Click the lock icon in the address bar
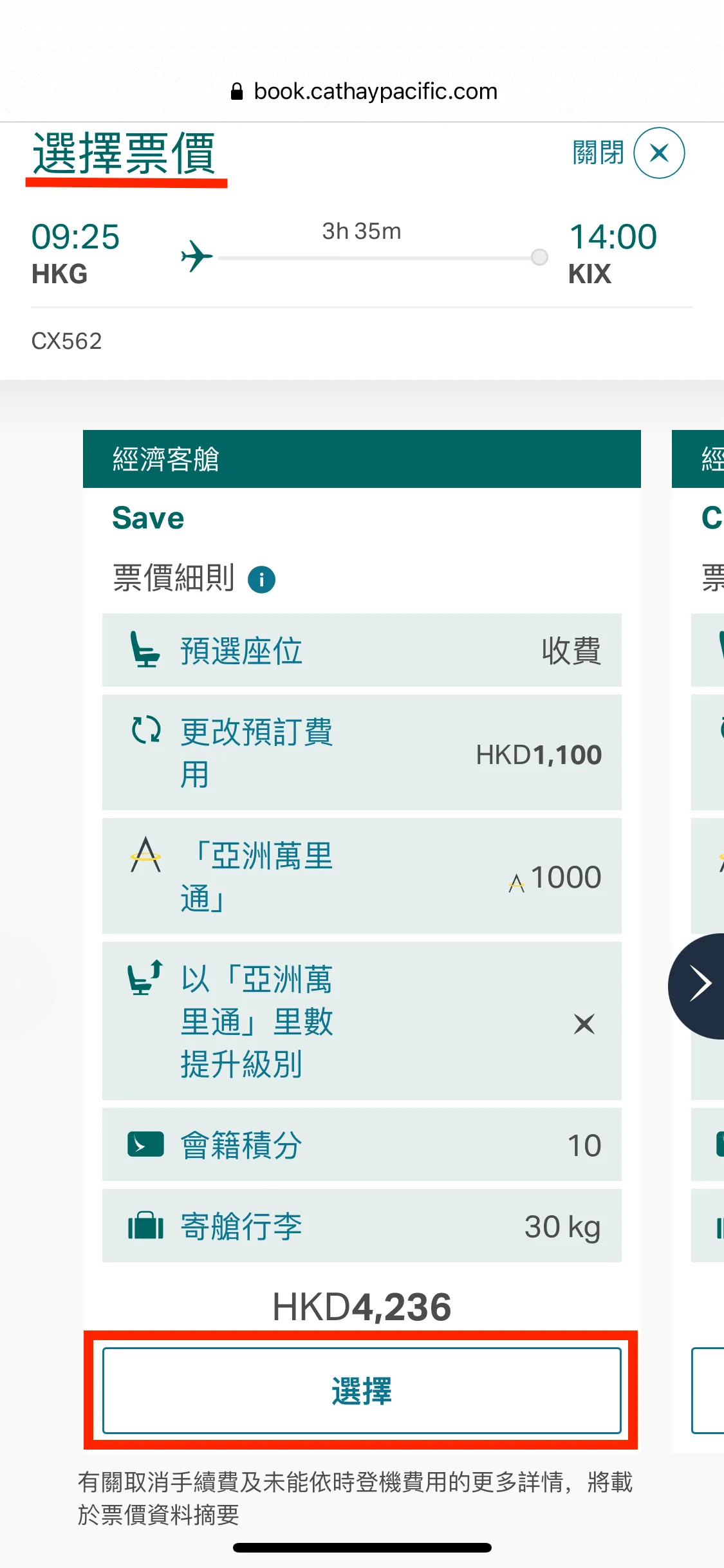This screenshot has width=724, height=1568. point(237,91)
